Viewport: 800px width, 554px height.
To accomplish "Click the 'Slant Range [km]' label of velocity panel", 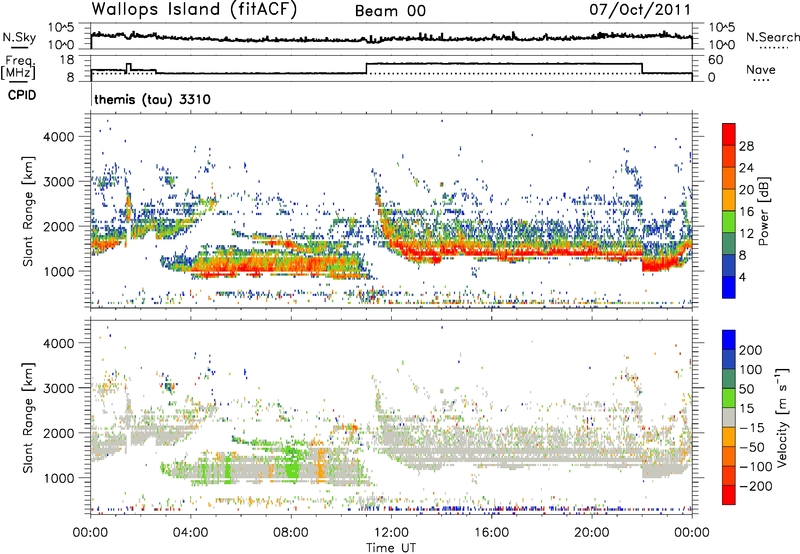I will tap(28, 417).
